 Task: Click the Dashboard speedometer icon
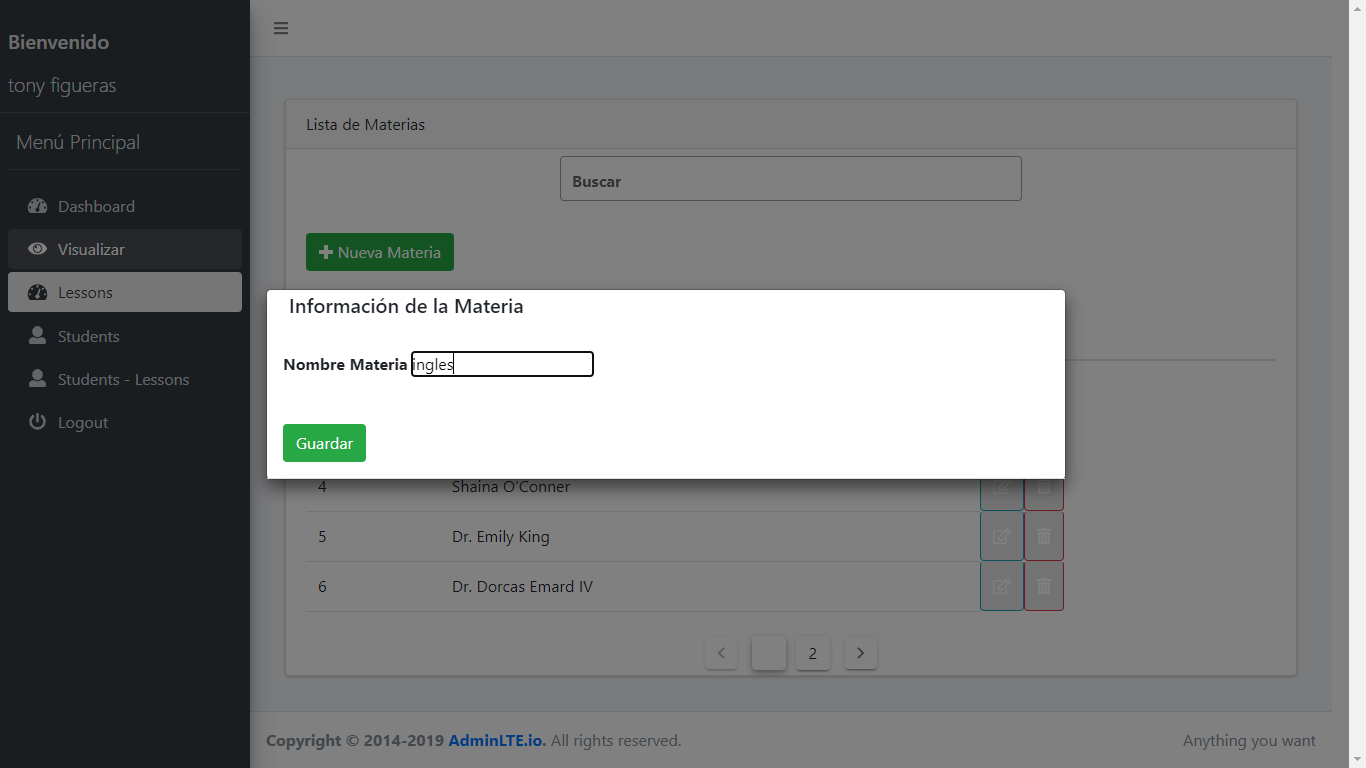coord(37,205)
